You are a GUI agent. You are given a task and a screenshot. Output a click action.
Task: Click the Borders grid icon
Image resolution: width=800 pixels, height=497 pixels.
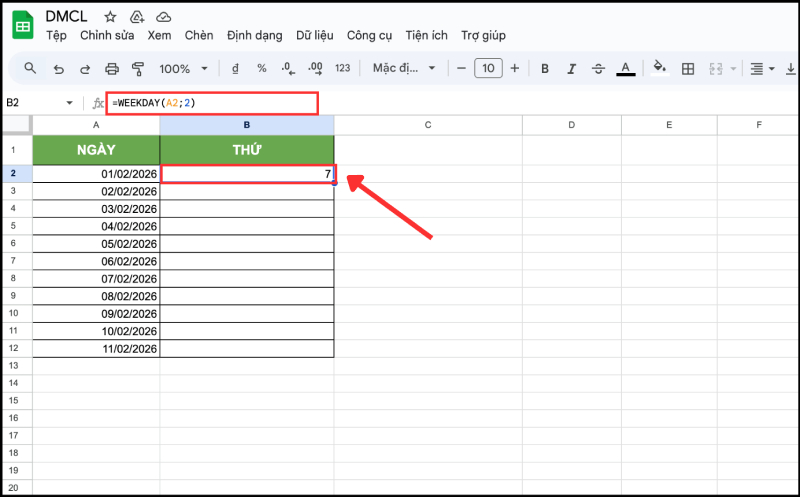(x=688, y=69)
